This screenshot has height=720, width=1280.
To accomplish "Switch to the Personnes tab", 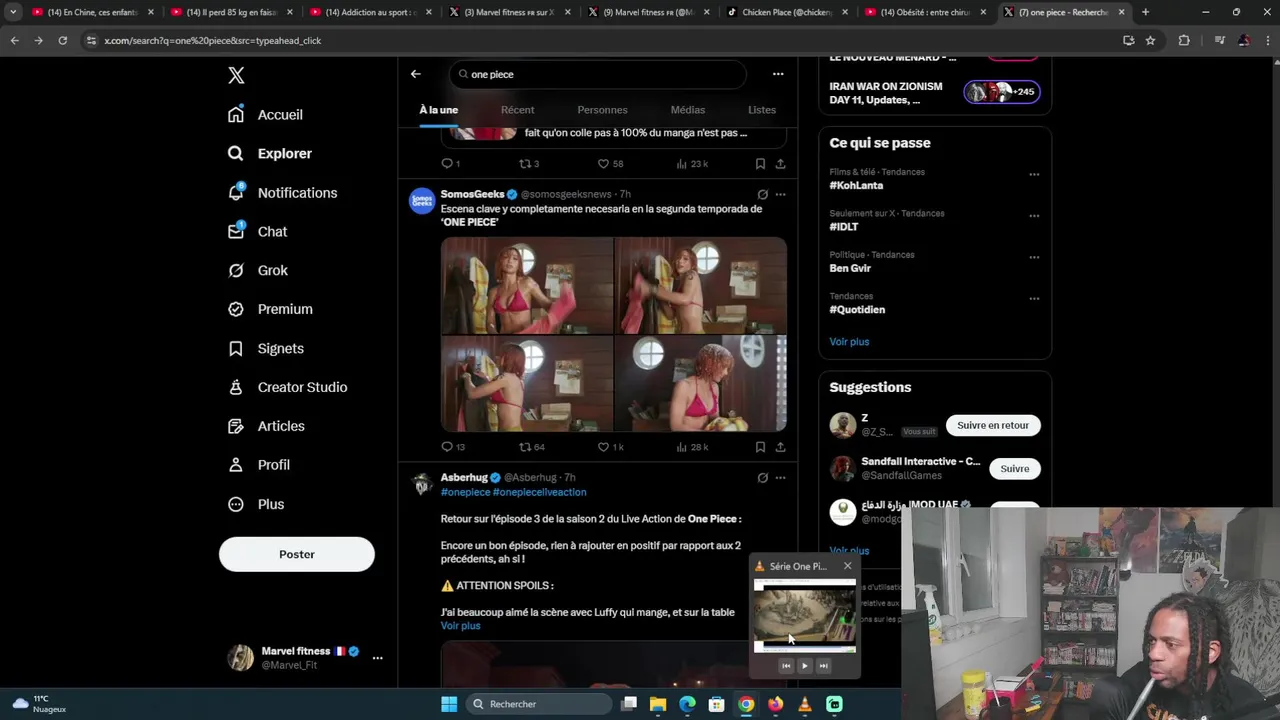I will [602, 110].
